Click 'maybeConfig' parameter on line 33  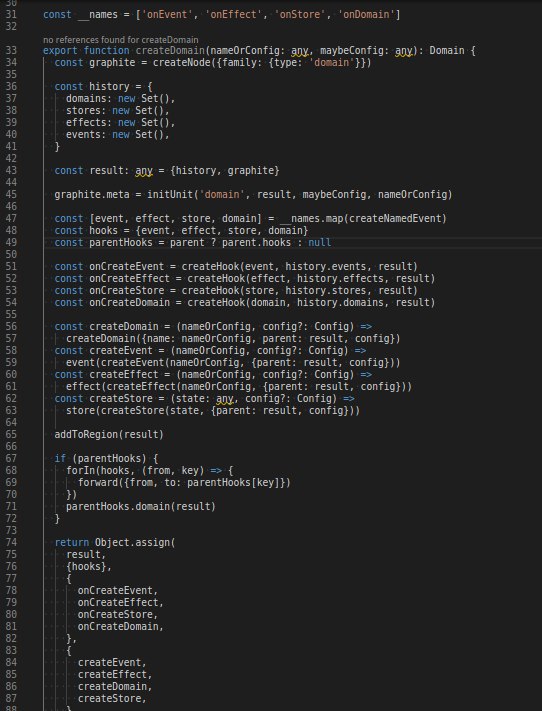(352, 50)
